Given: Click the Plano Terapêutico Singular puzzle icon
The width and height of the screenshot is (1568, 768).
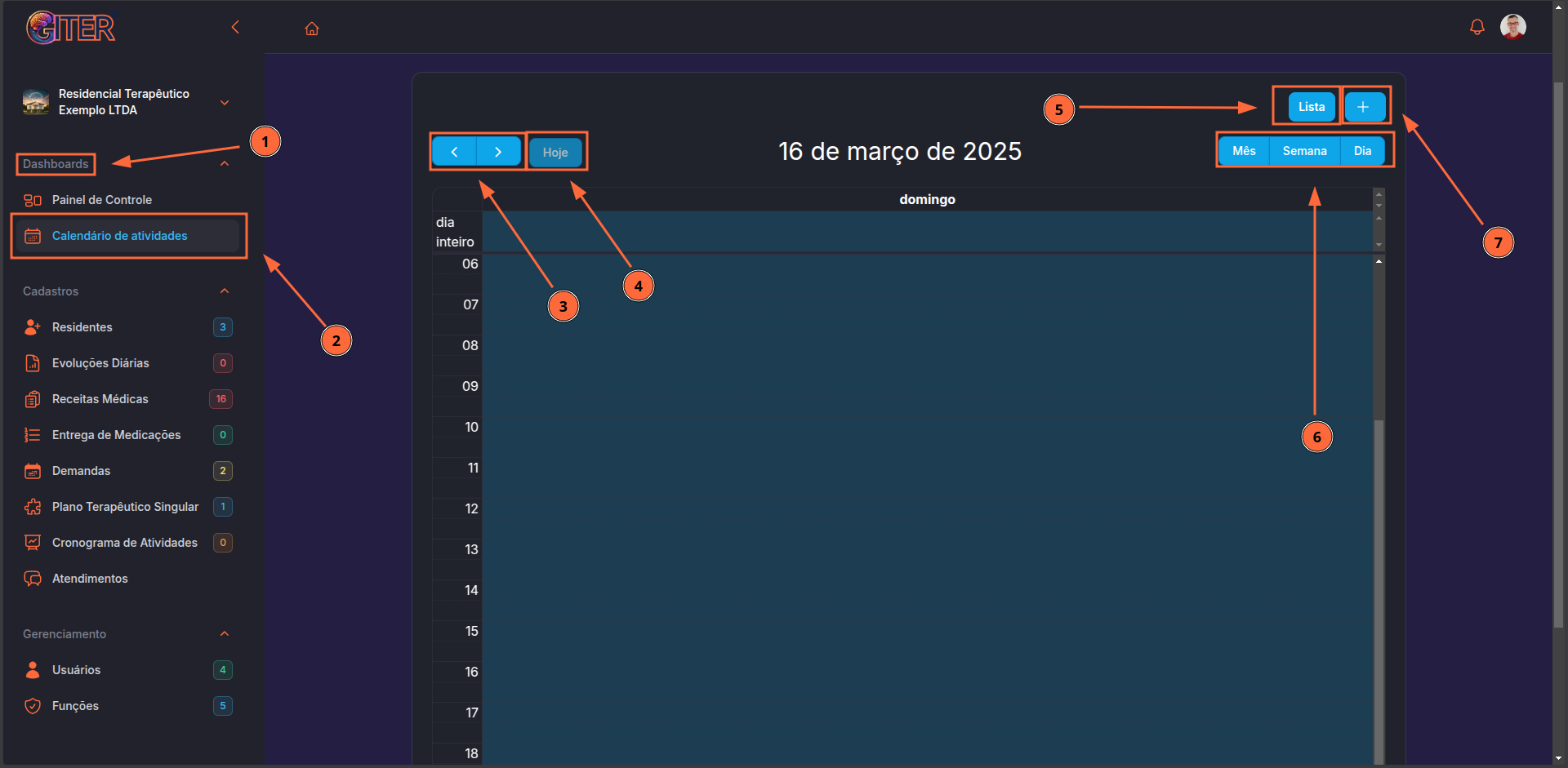Looking at the screenshot, I should click(33, 507).
